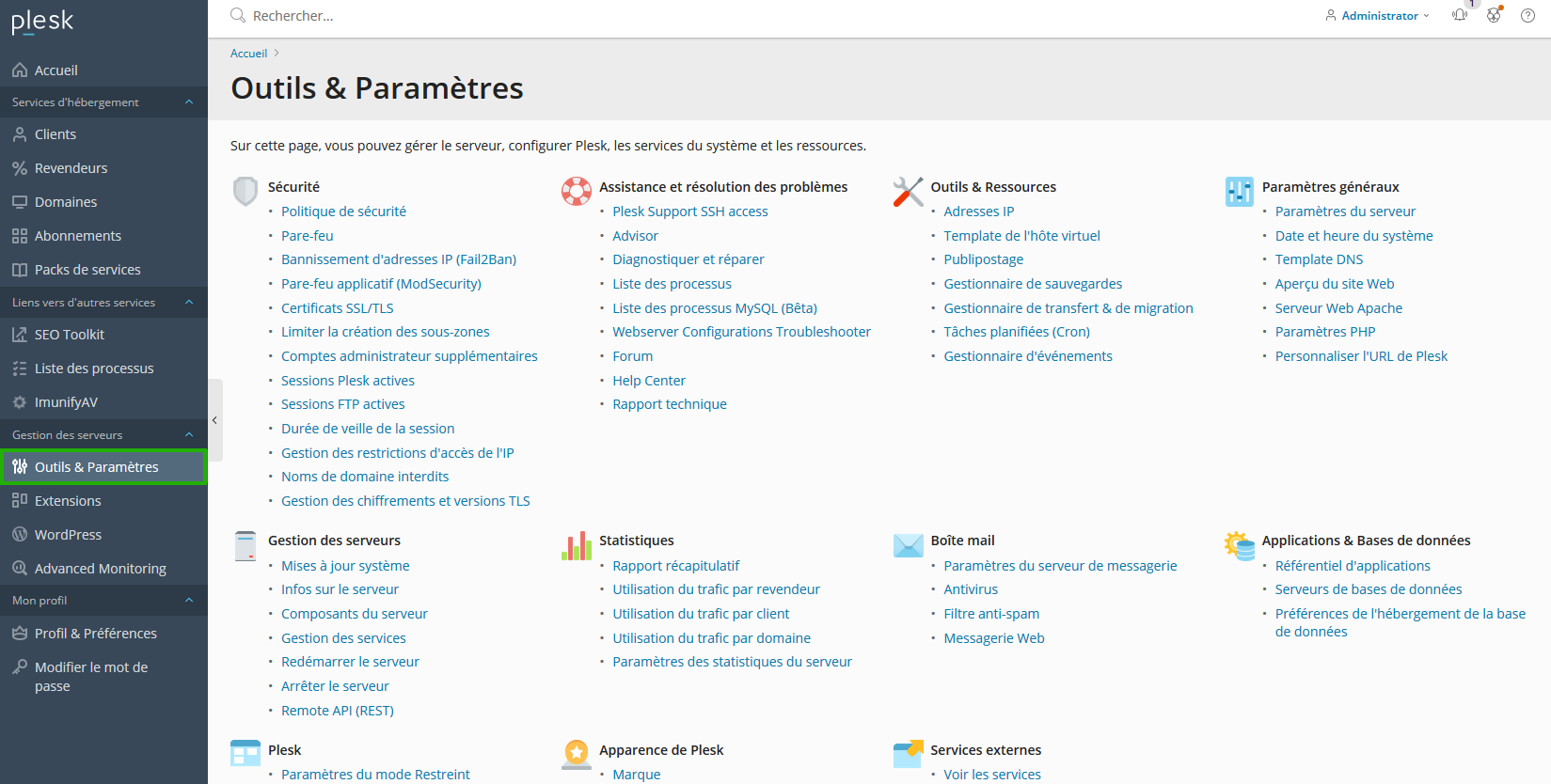Click the SEO Toolkit chart icon
Image resolution: width=1551 pixels, height=784 pixels.
click(x=20, y=335)
